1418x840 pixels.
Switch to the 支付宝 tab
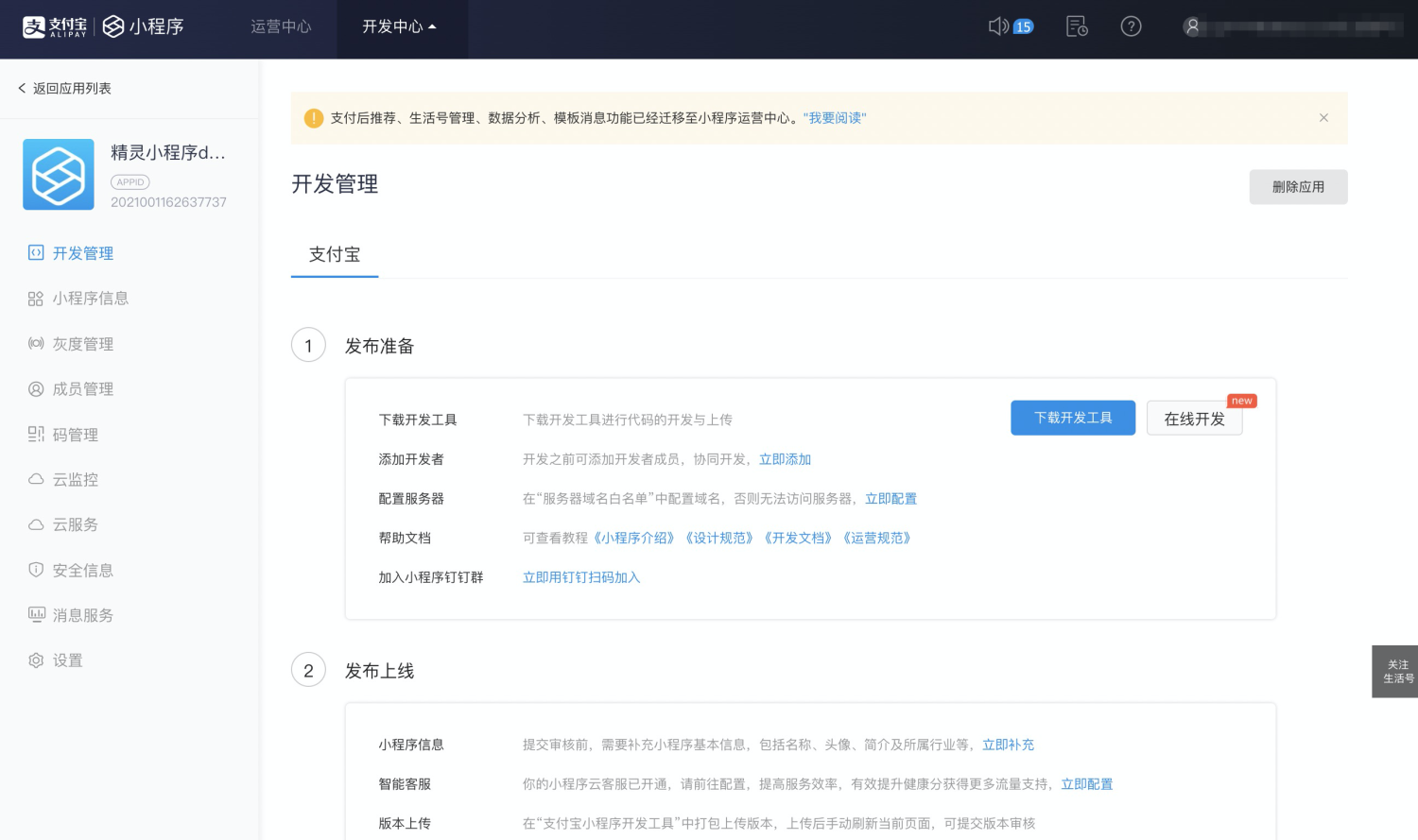(x=335, y=254)
